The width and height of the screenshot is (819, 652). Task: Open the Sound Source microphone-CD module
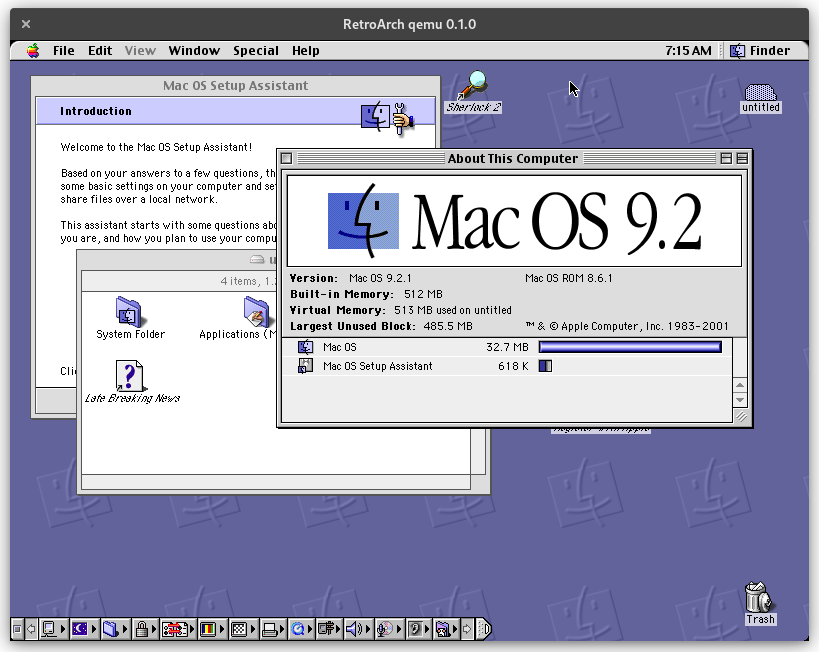389,629
